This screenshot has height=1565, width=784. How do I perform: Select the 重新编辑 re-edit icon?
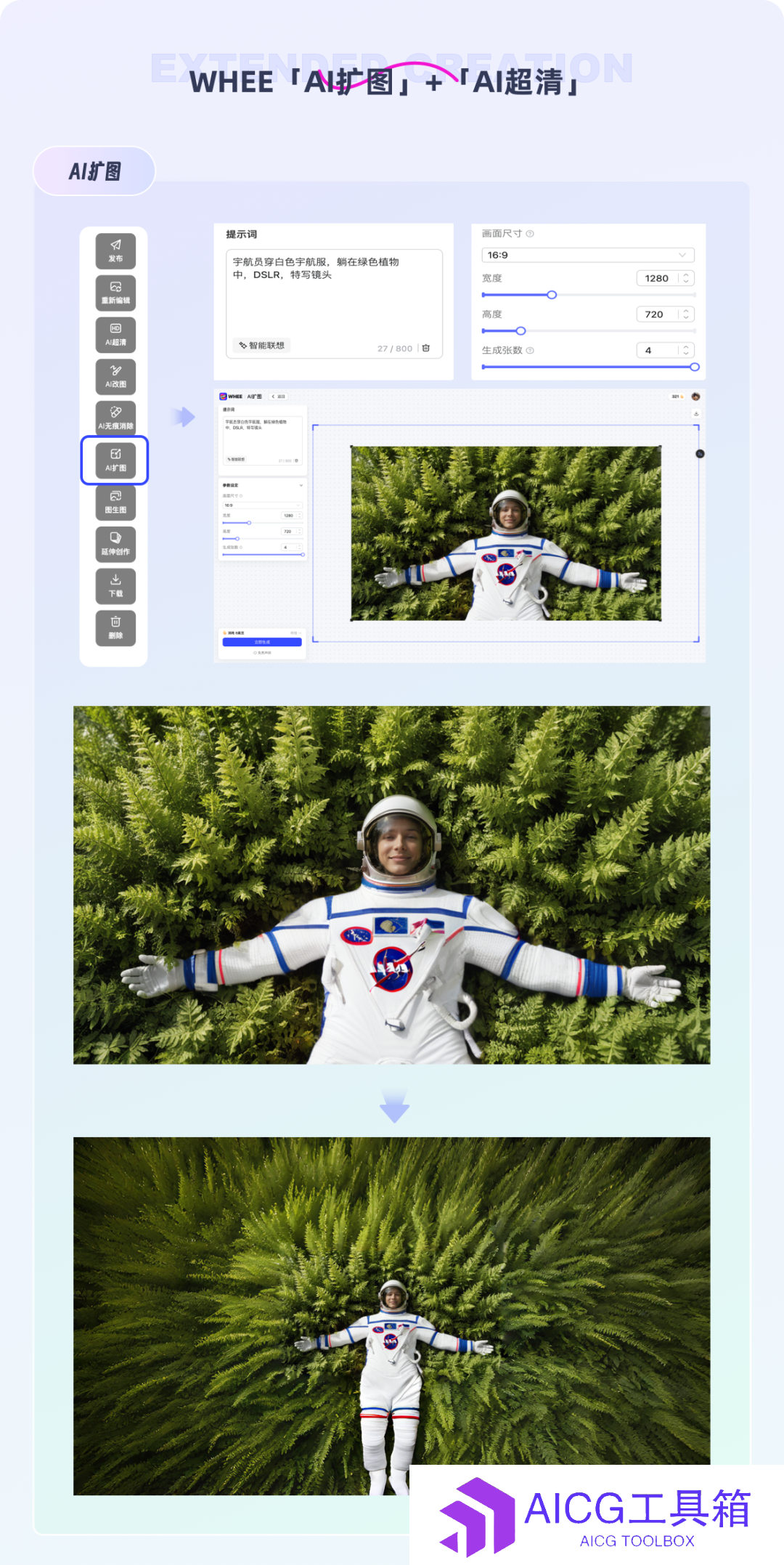tap(115, 293)
